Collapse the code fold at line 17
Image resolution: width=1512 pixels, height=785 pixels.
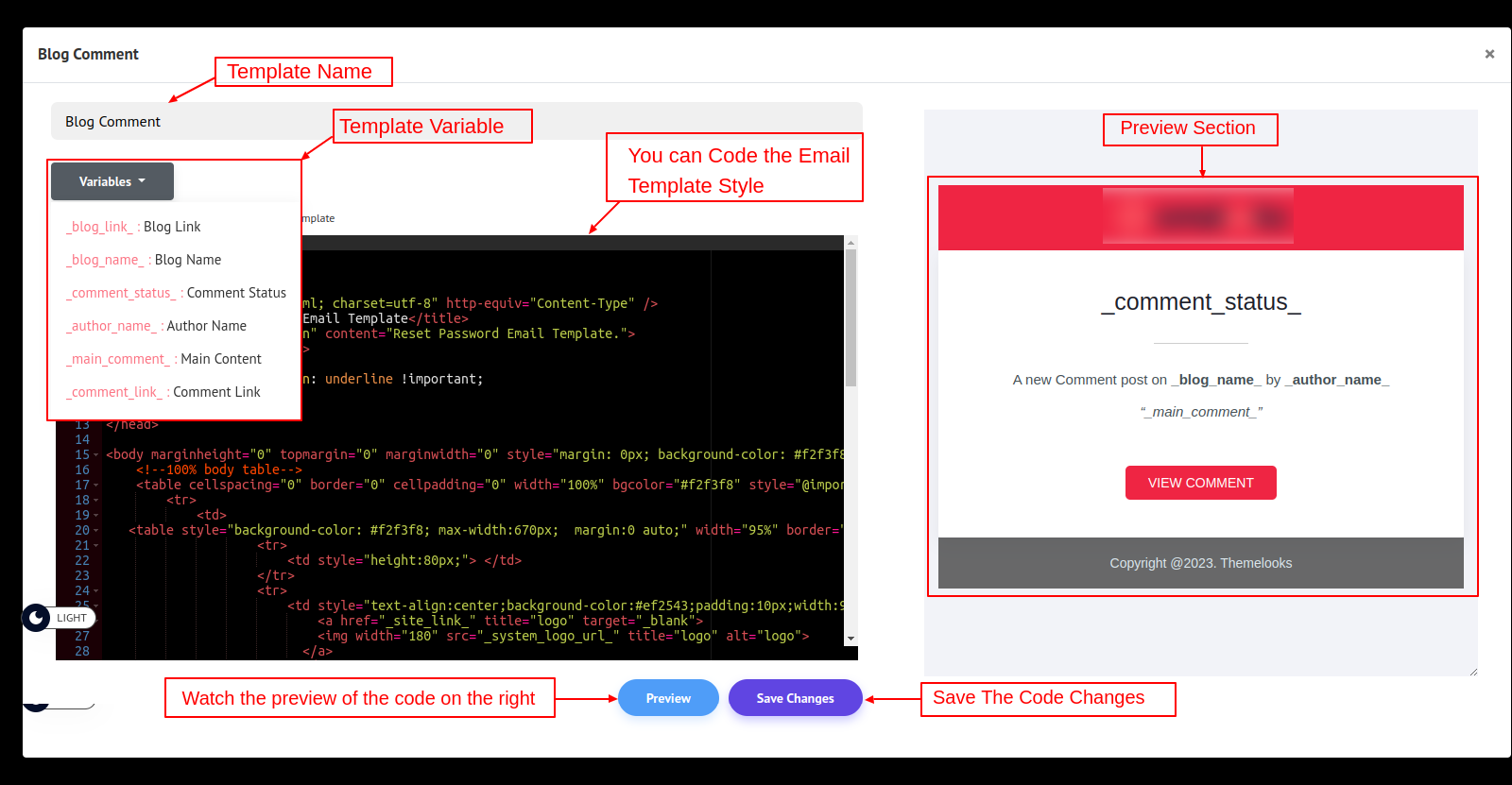96,486
